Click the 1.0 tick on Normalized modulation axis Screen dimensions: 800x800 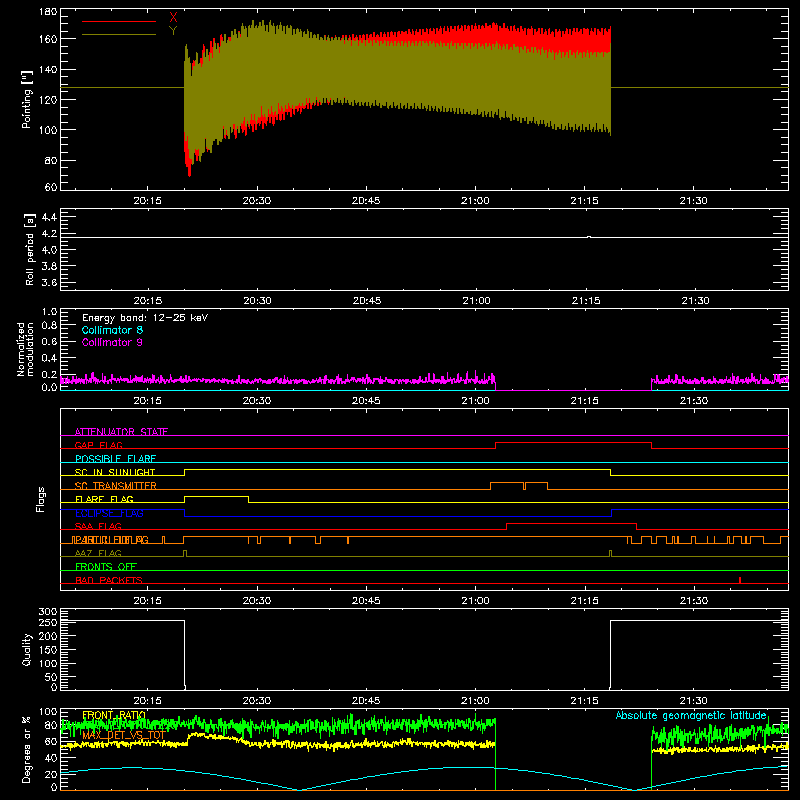[49, 312]
